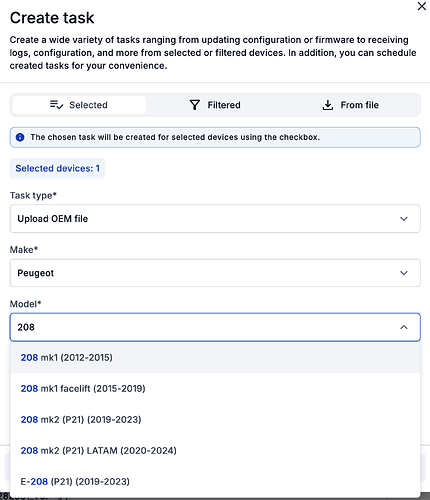Viewport: 430px width, 500px height.
Task: Select the Selected tab label
Action: pyautogui.click(x=88, y=105)
